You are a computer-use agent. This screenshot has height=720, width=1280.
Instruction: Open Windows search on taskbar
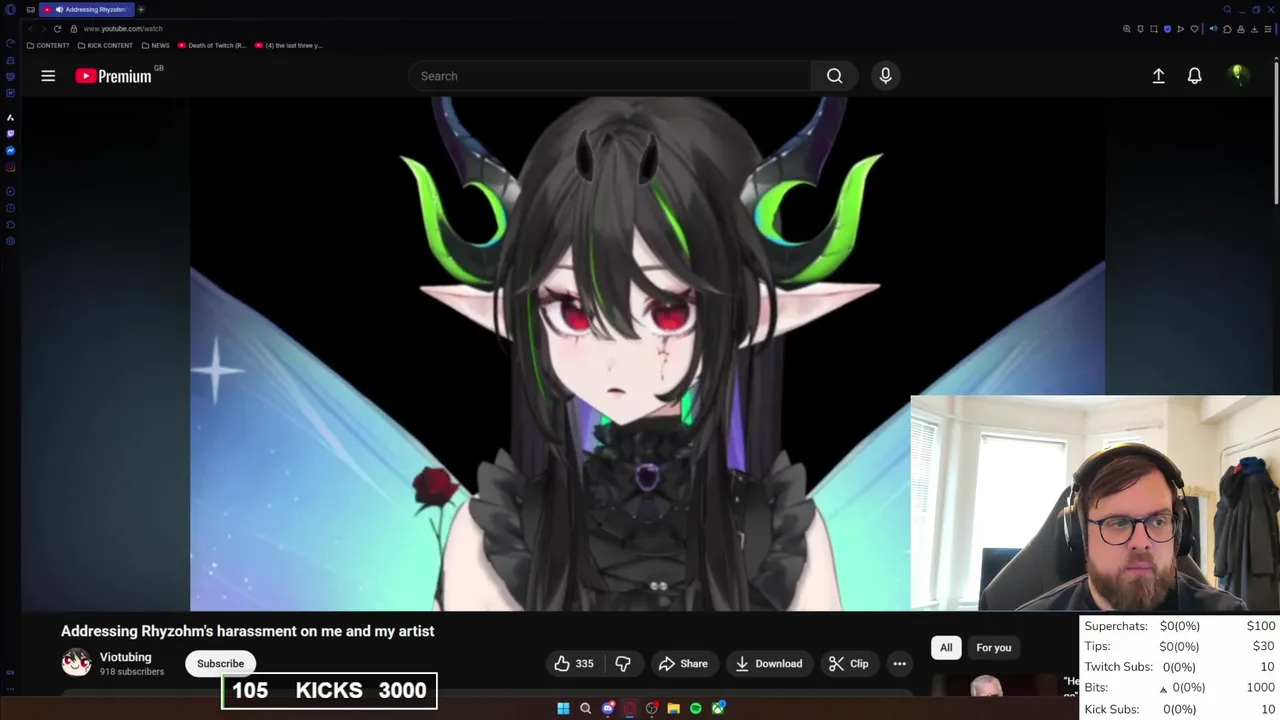tap(585, 708)
